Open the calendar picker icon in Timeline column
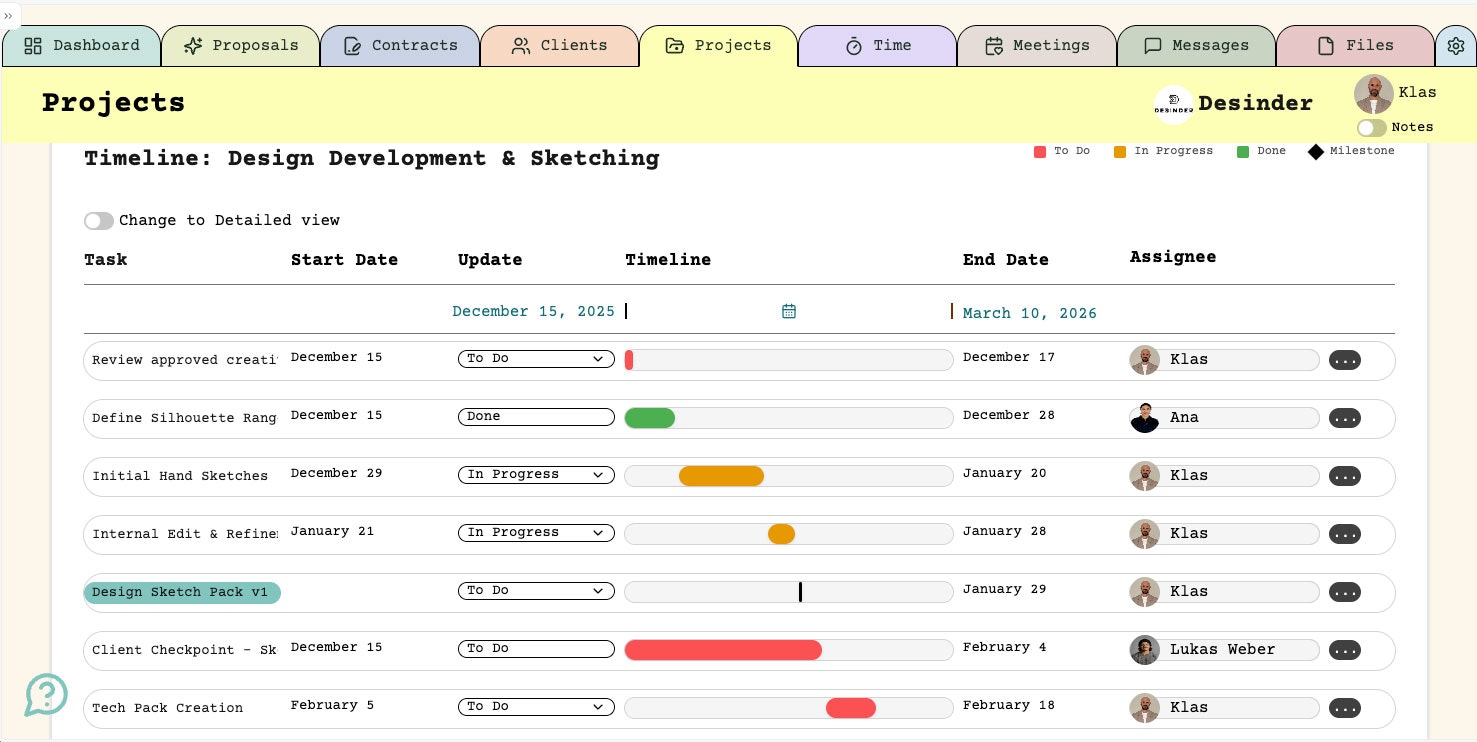Viewport: 1477px width, 742px height. click(x=789, y=311)
